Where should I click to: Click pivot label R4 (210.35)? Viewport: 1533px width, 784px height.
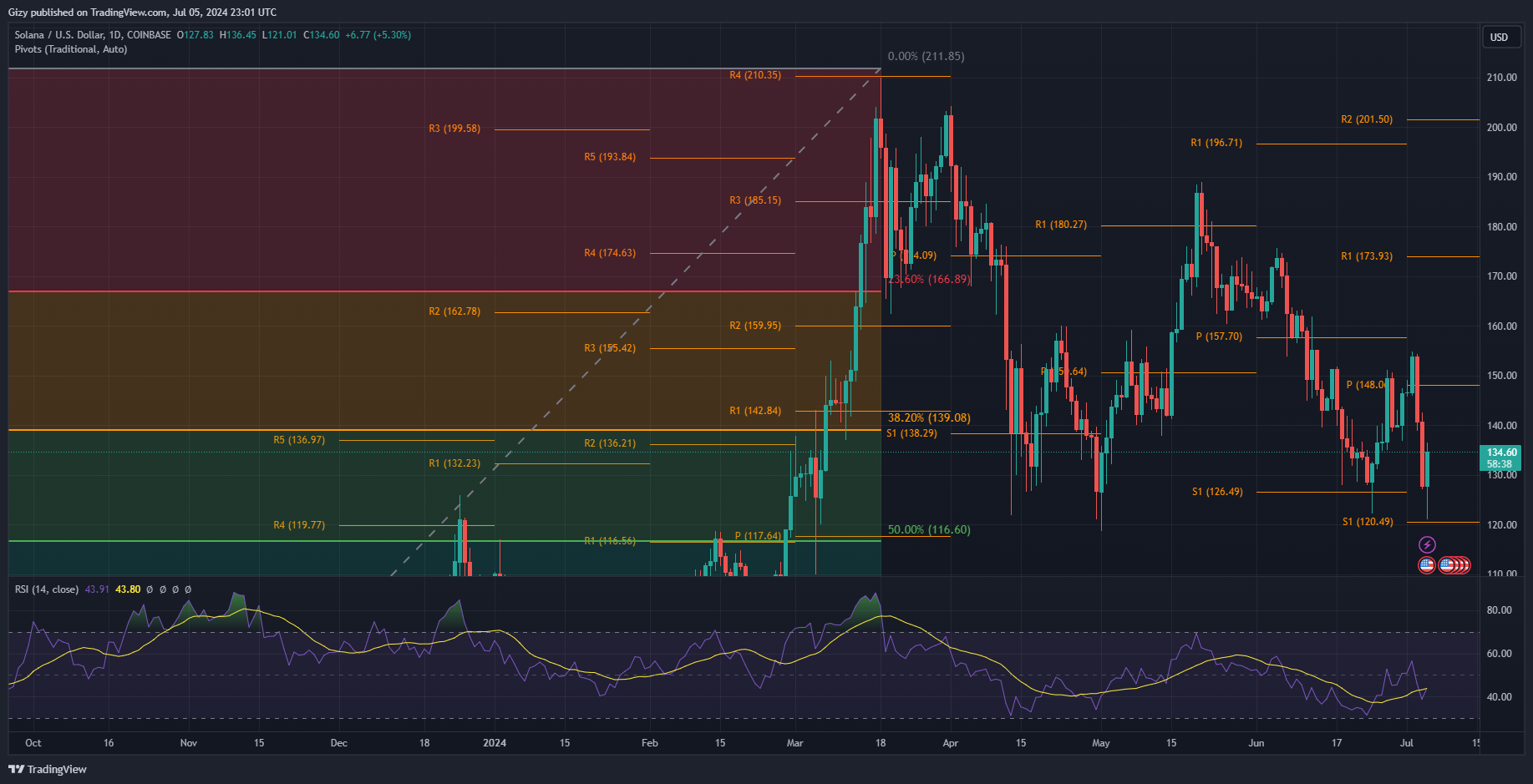(x=755, y=75)
